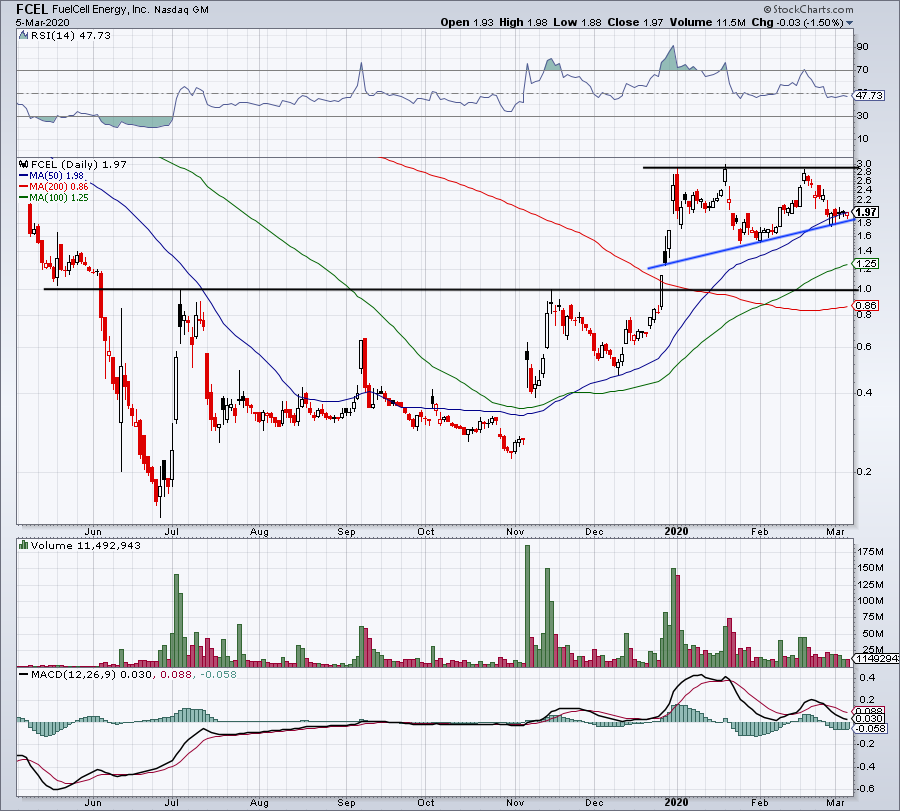
Task: Click the red 0.86 MA price tag
Action: coord(866,305)
